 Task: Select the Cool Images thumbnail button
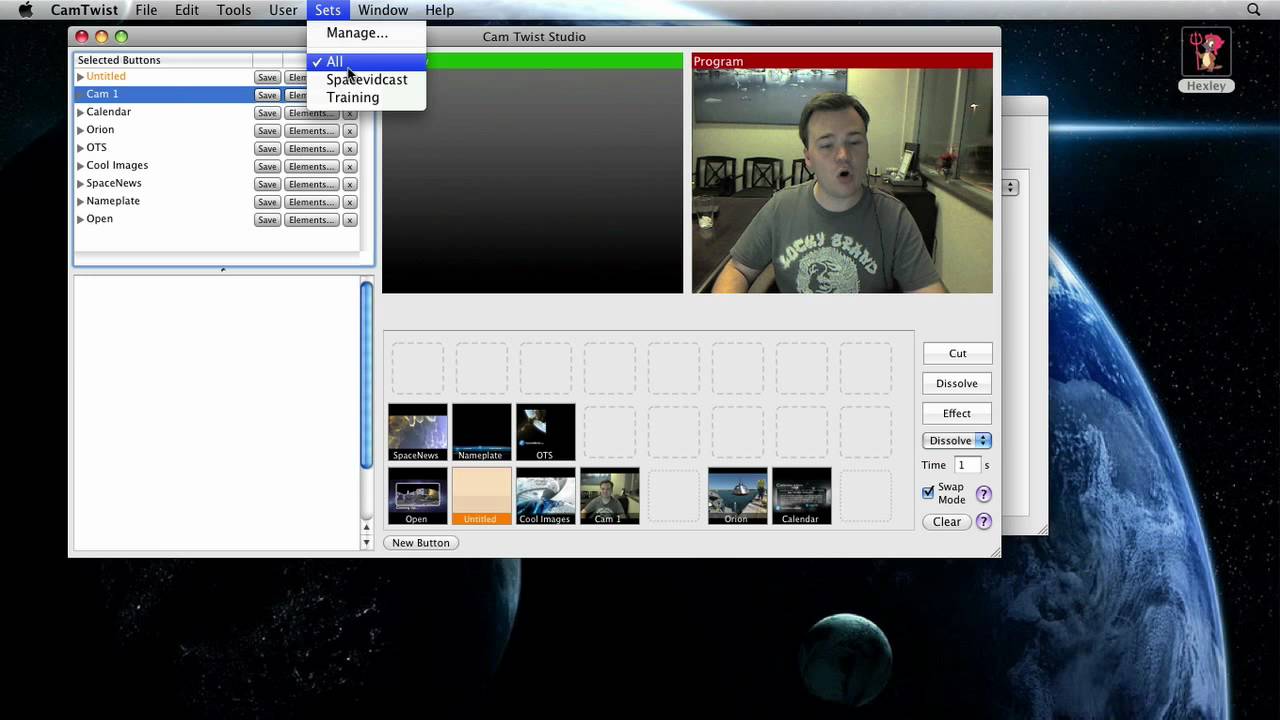pyautogui.click(x=545, y=496)
